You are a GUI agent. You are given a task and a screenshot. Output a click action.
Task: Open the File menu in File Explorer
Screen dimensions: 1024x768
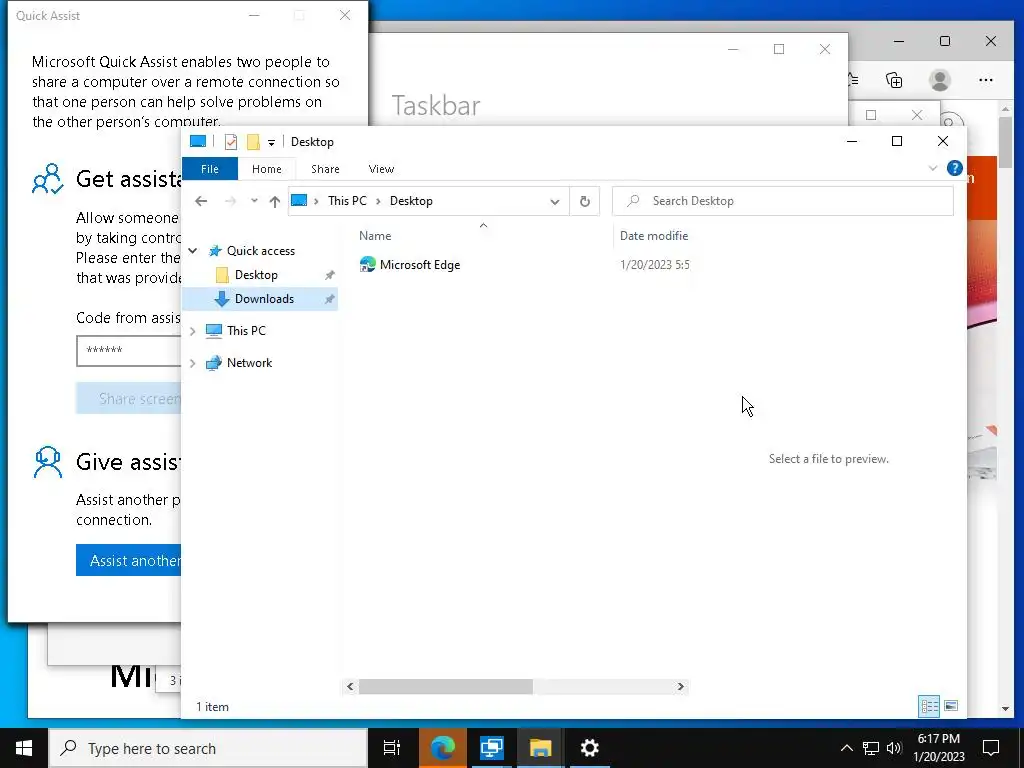click(x=210, y=169)
